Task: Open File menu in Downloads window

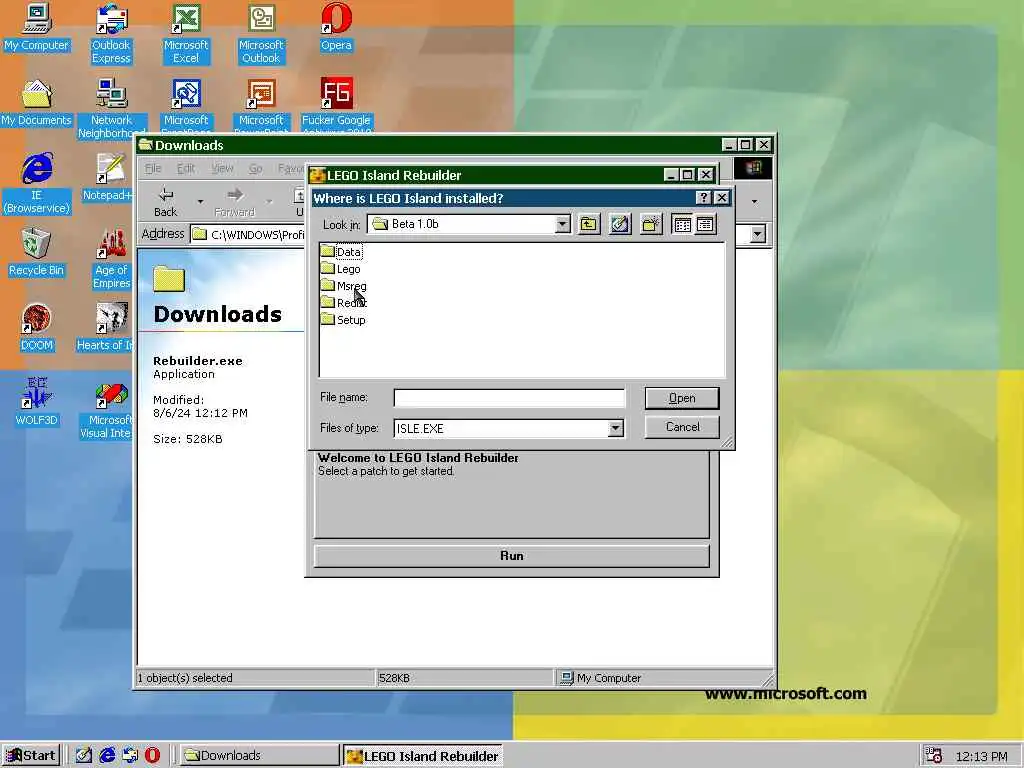Action: pos(153,168)
